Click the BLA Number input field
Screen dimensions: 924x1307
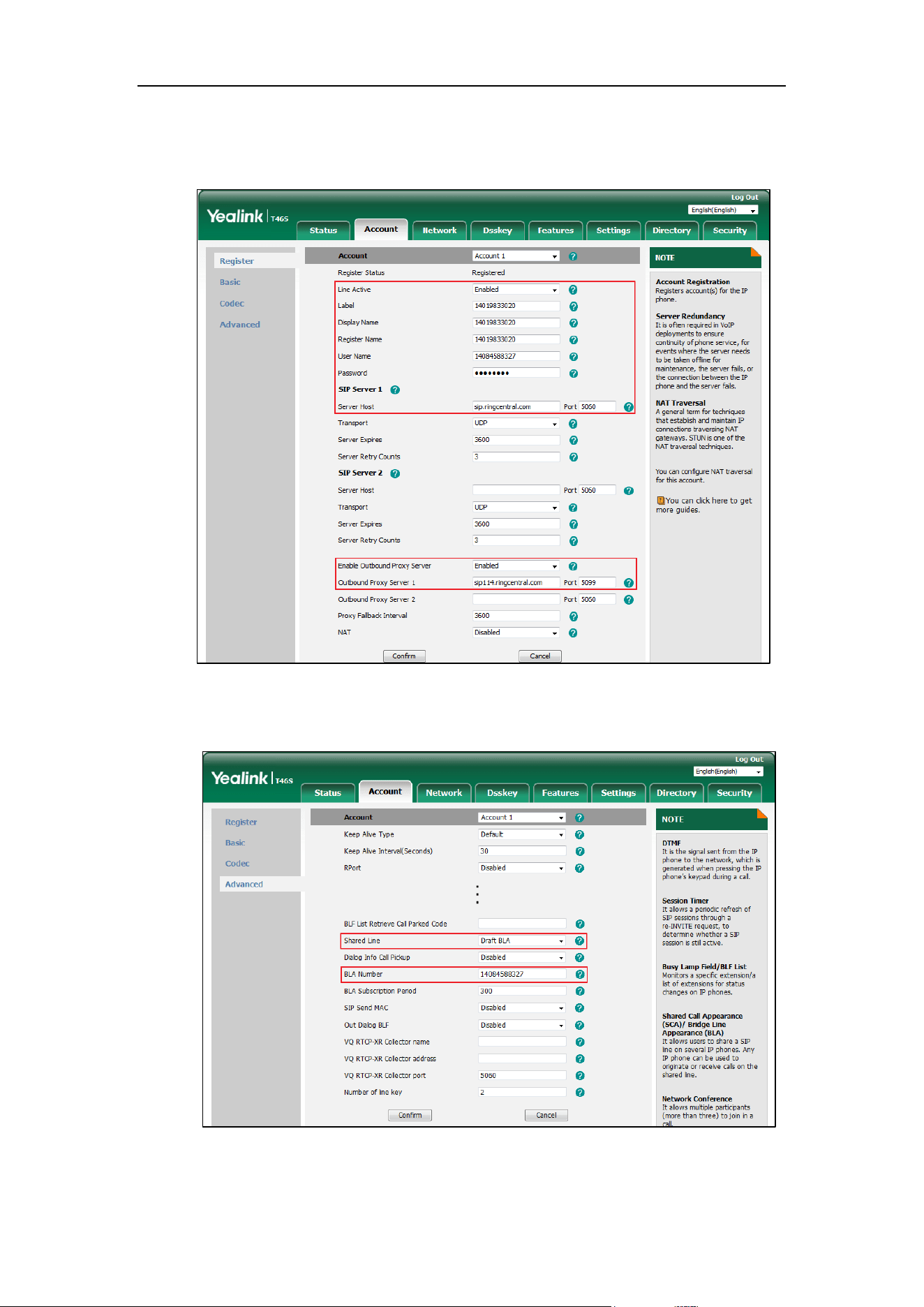[522, 975]
